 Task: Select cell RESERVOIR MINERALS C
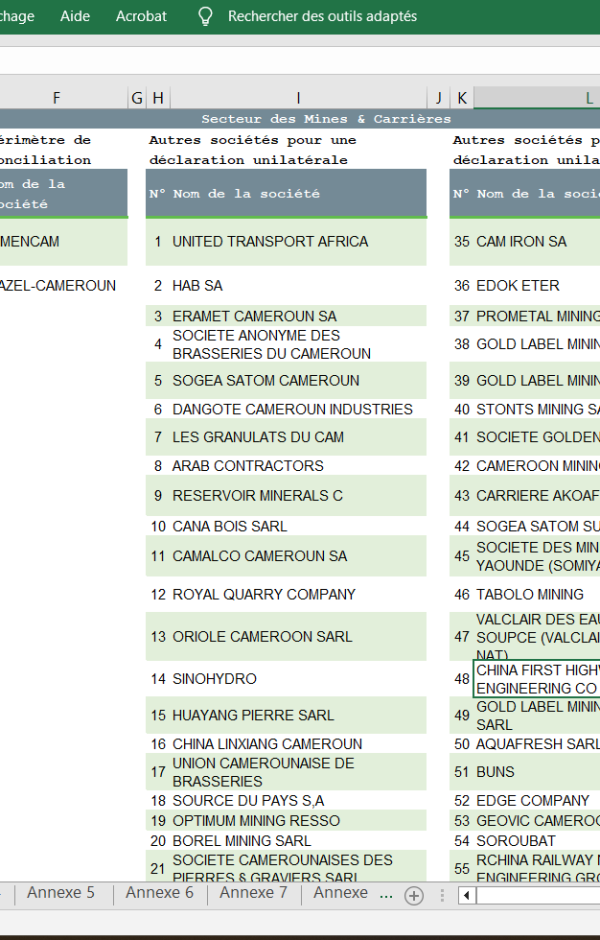click(x=299, y=496)
